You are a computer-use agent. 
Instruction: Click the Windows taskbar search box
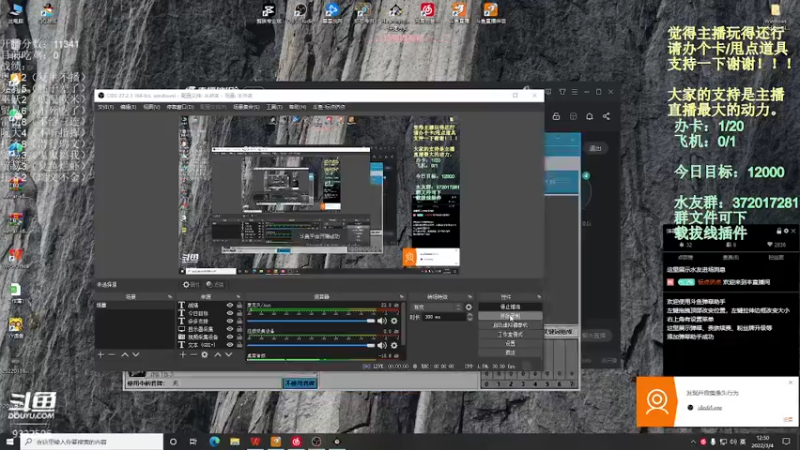(92, 442)
